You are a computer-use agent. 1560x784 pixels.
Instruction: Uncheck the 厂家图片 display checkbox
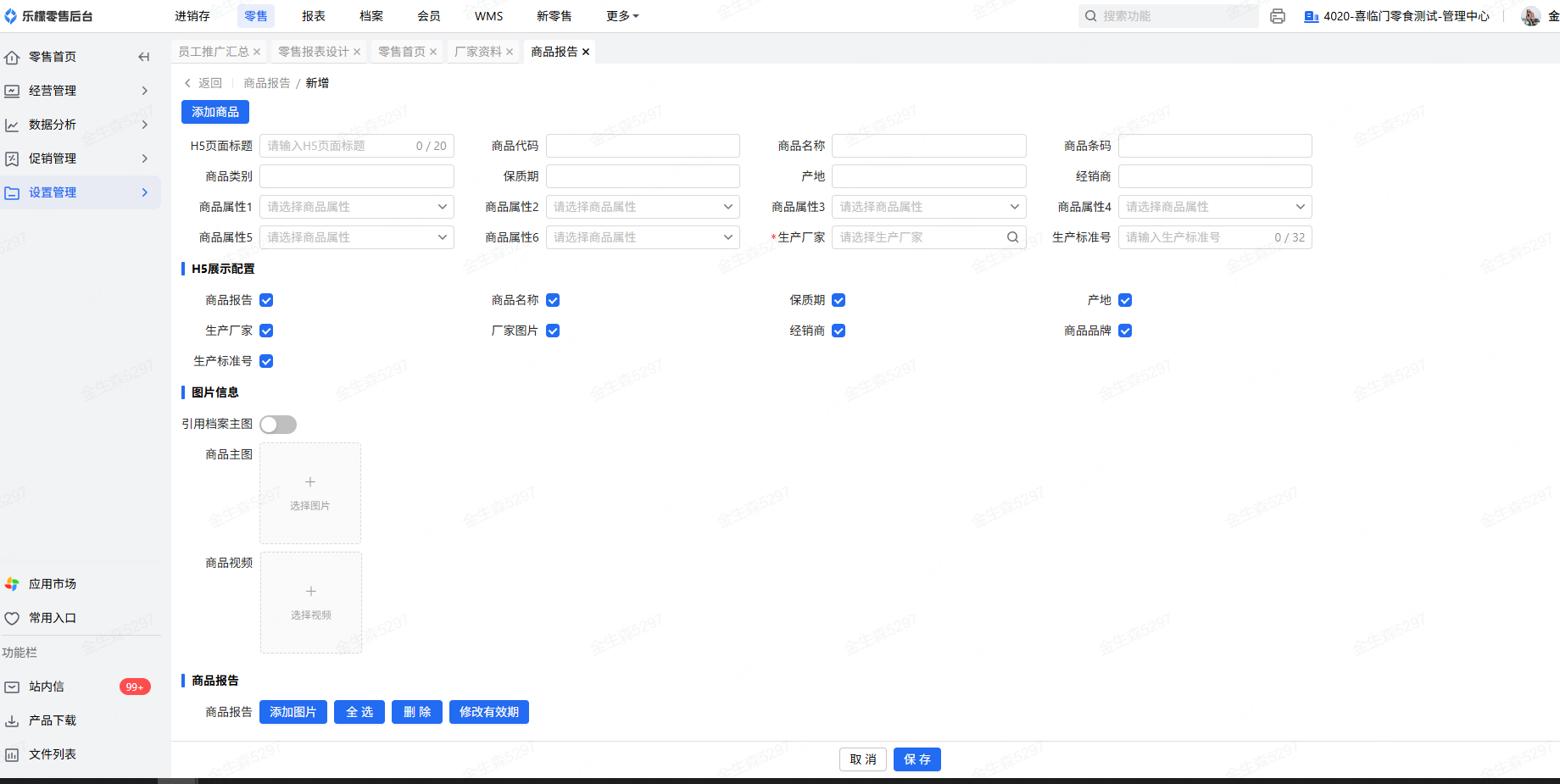pyautogui.click(x=553, y=331)
